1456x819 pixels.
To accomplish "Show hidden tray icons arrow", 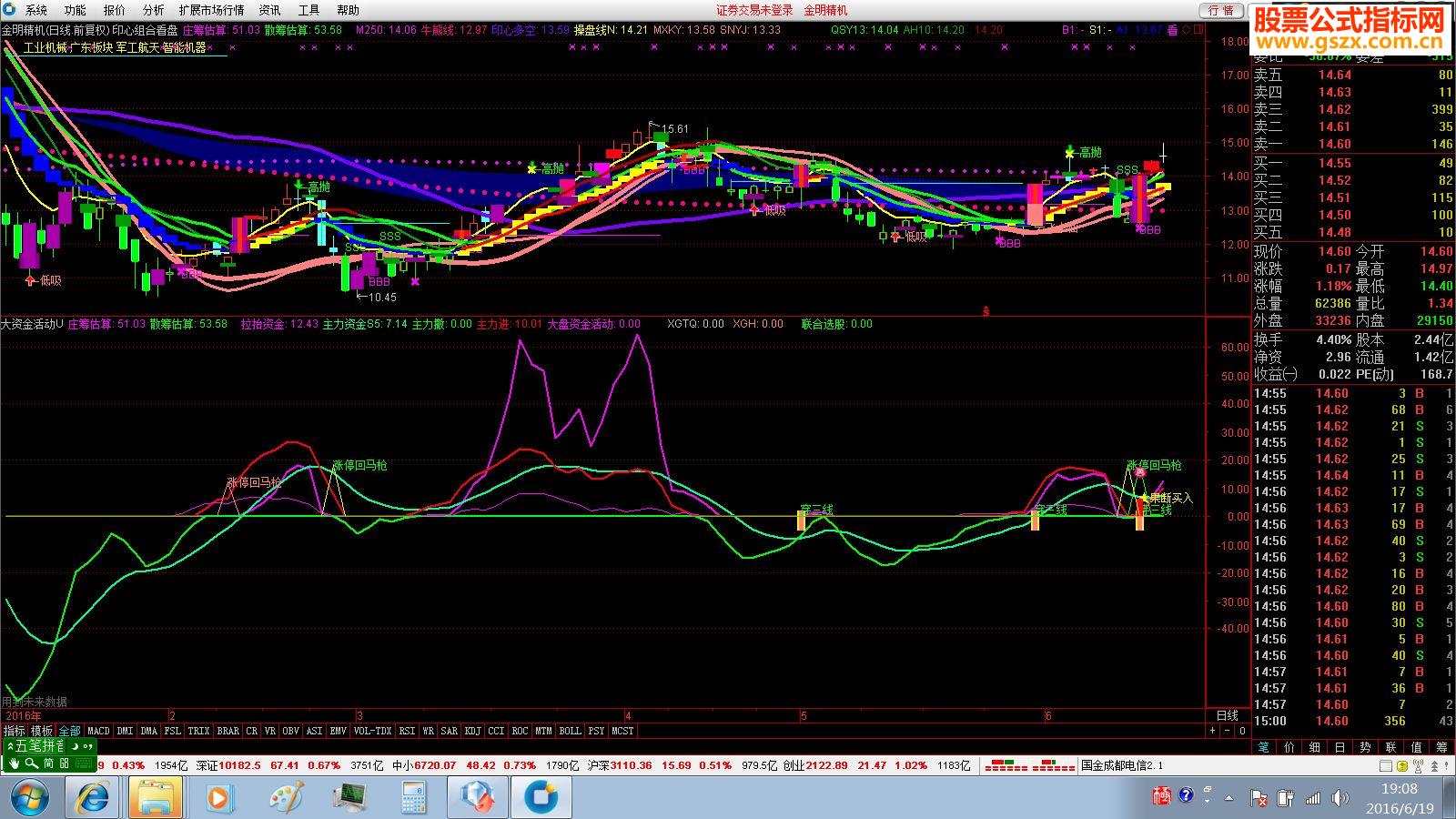I will pos(1230,798).
